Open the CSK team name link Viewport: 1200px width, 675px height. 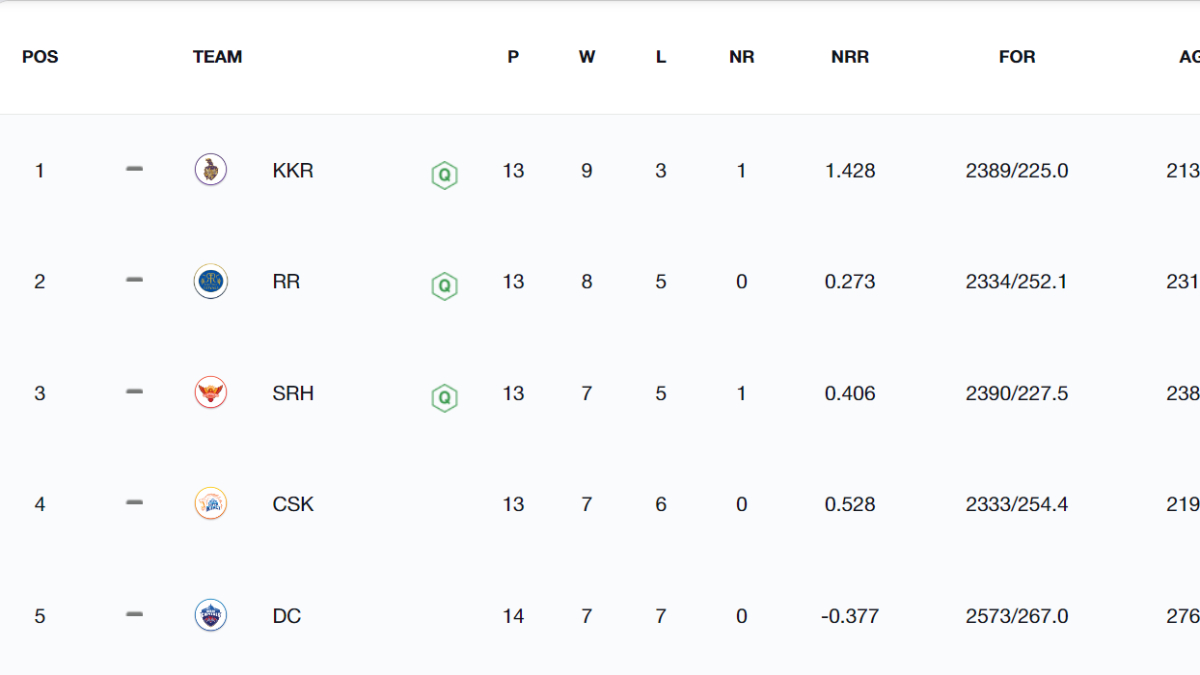292,505
